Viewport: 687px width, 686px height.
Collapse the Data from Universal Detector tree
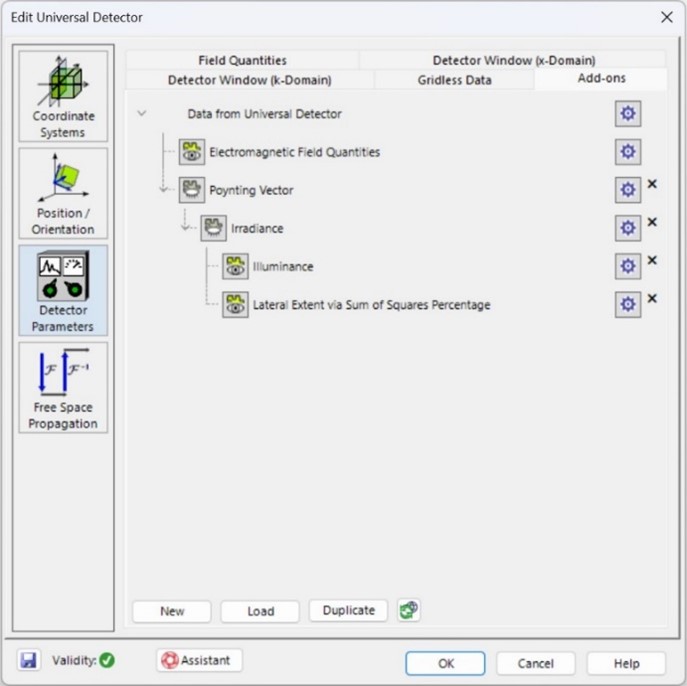pyautogui.click(x=142, y=113)
